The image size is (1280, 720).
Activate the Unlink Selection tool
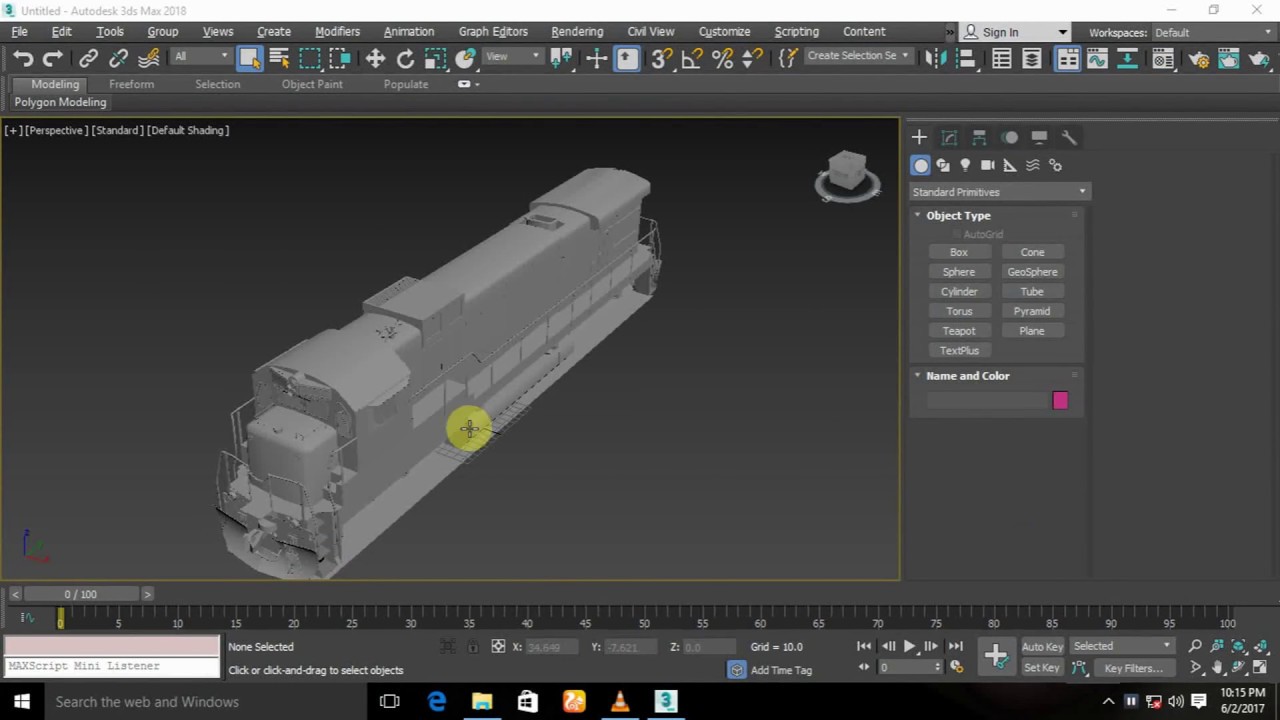(x=118, y=59)
